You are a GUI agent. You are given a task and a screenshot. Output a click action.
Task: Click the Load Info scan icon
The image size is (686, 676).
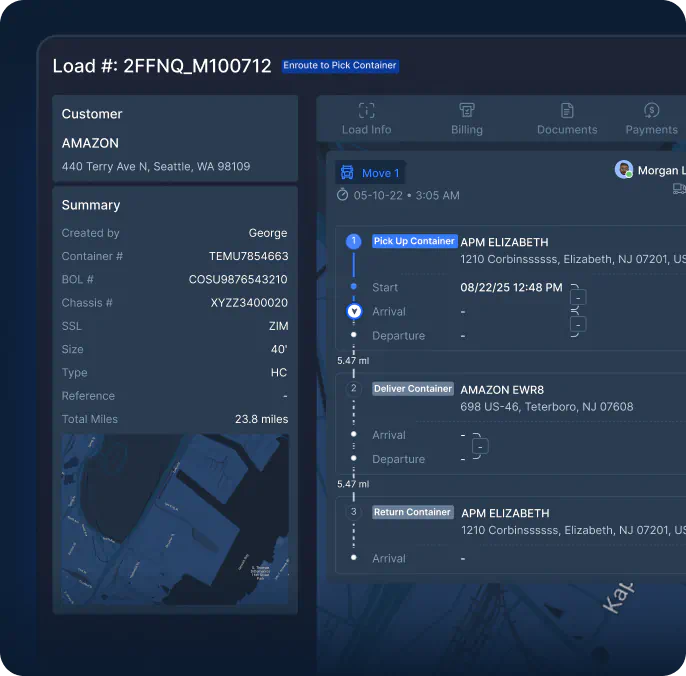tap(367, 110)
